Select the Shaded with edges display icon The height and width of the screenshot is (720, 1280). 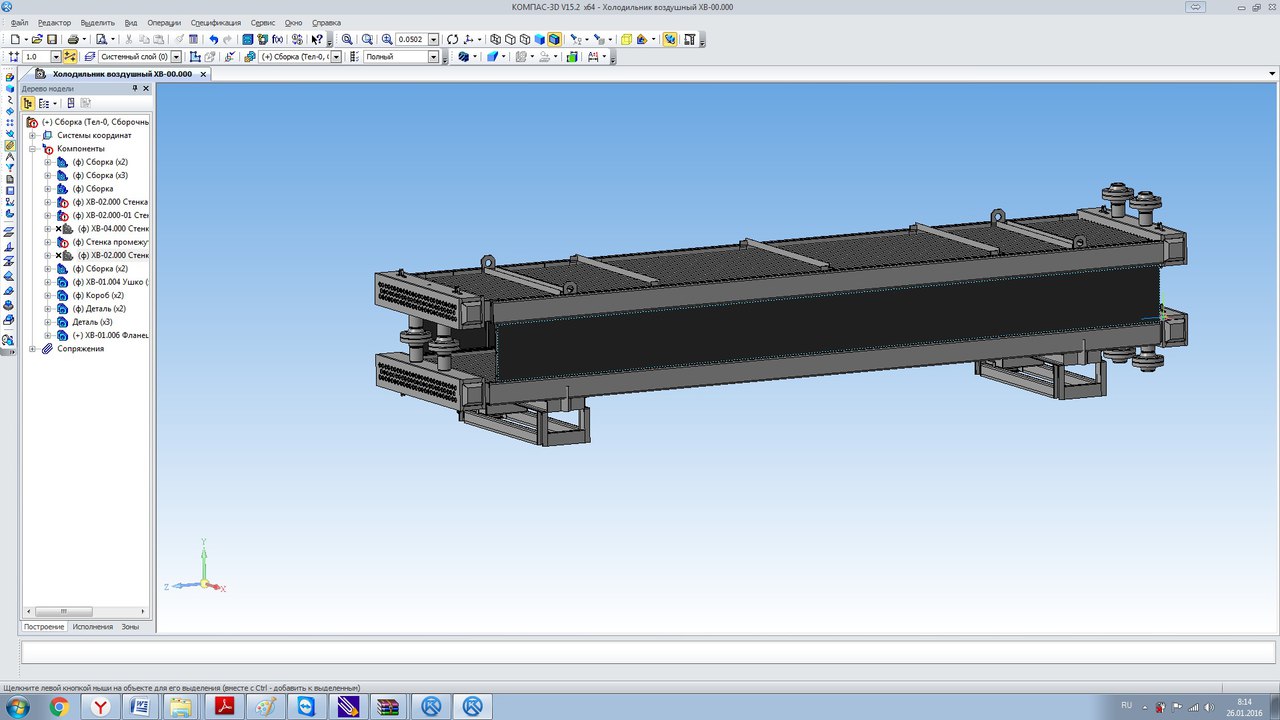click(554, 39)
